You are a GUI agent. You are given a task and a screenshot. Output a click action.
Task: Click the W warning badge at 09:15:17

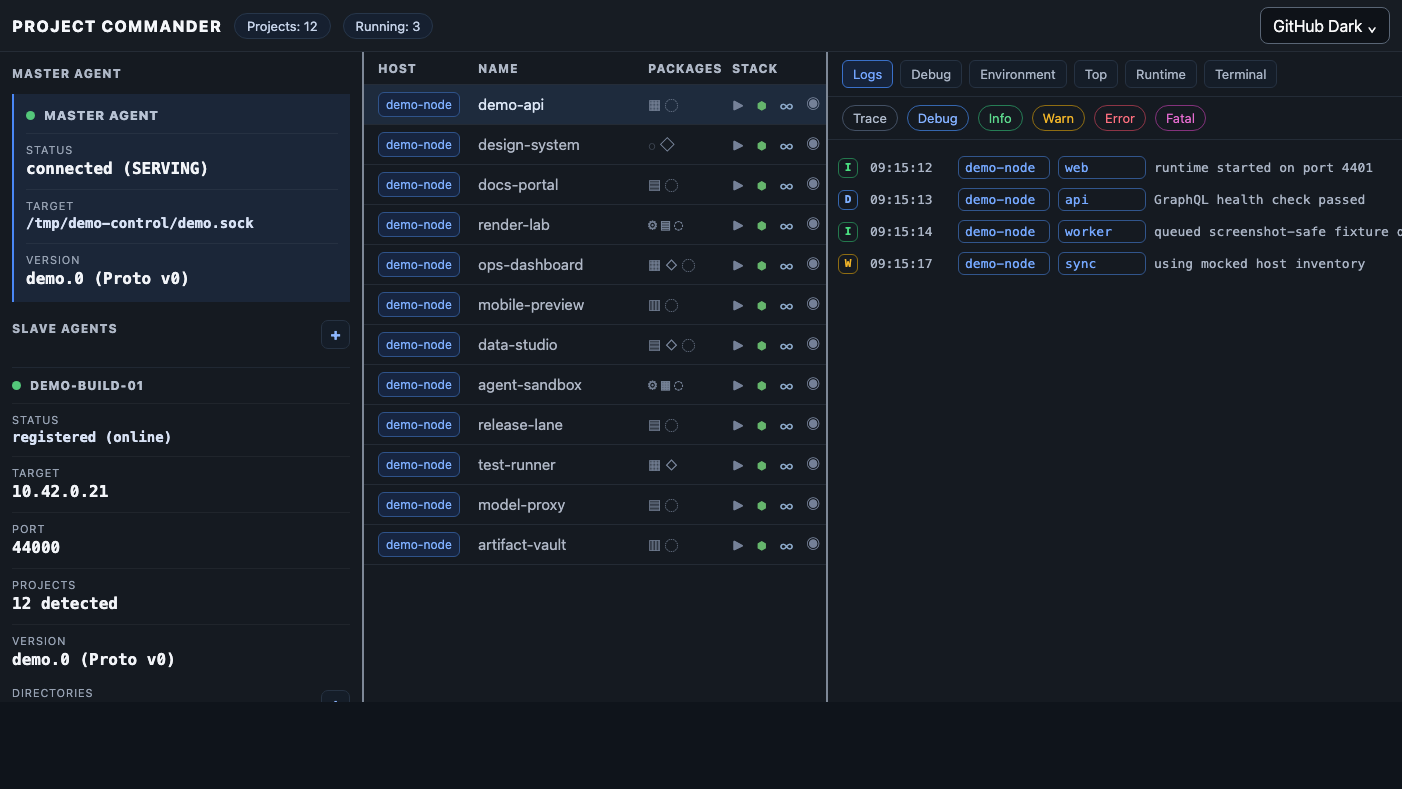coord(848,264)
